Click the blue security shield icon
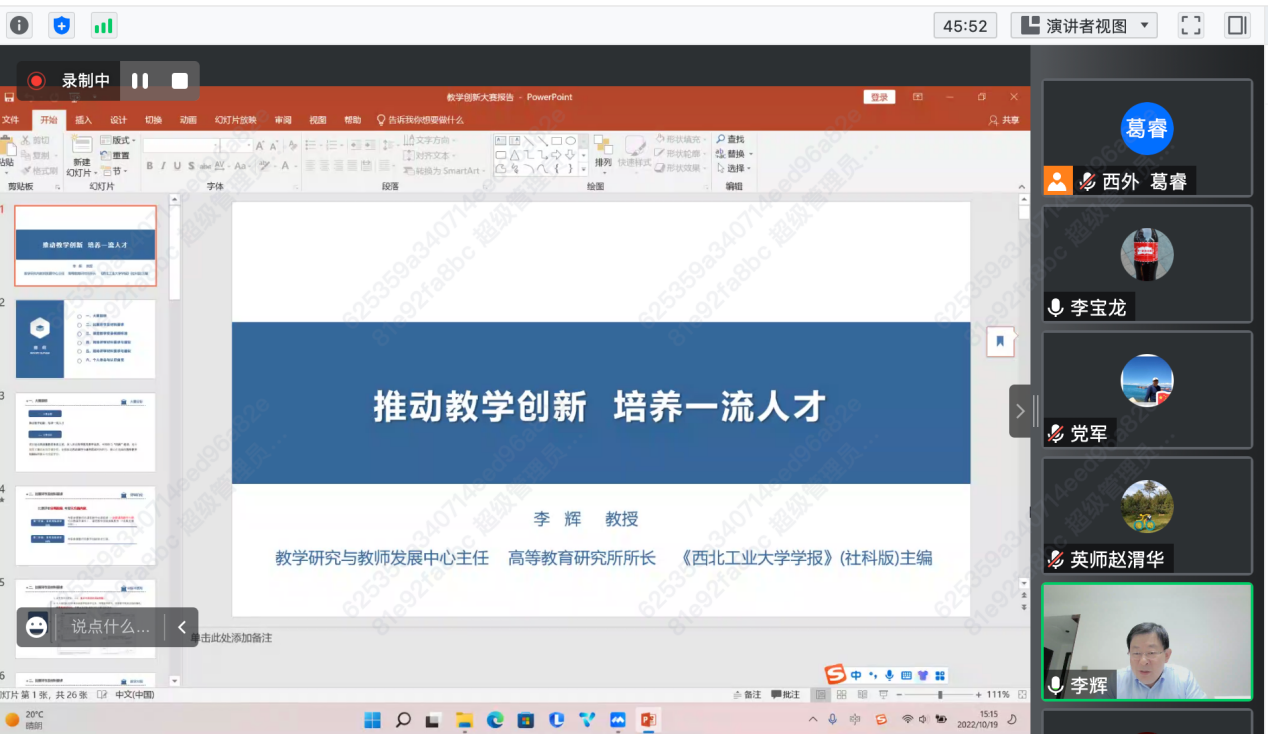Image resolution: width=1268 pixels, height=734 pixels. [62, 26]
